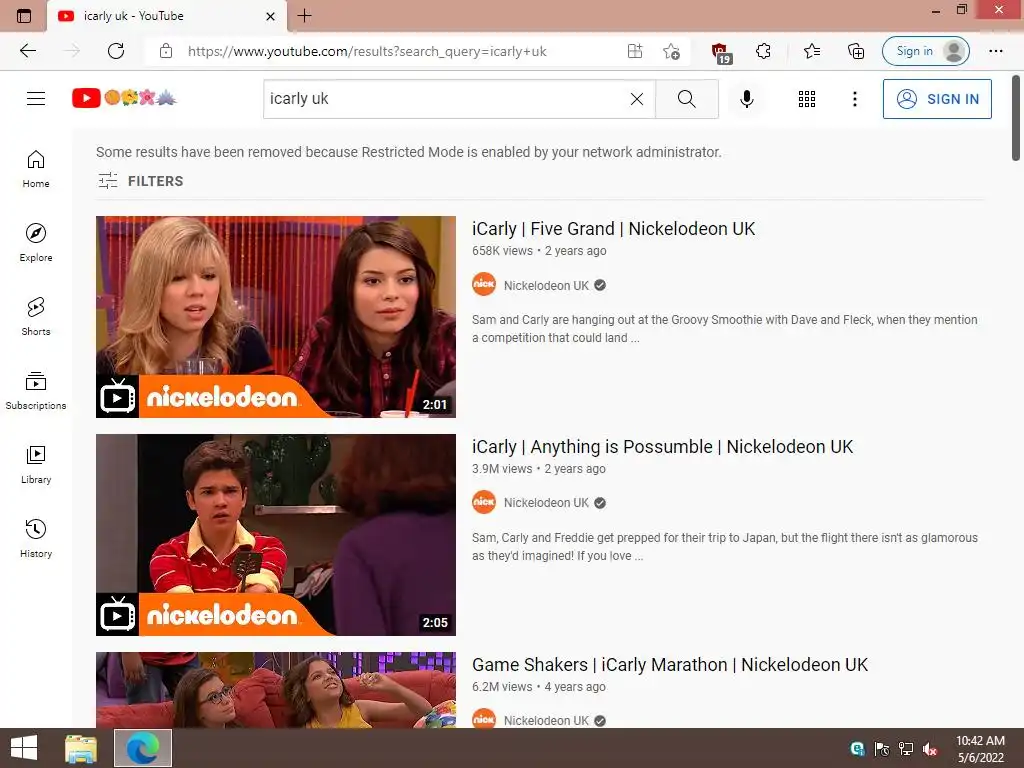
Task: Click the Anything is Possumble description snippet
Action: point(725,547)
